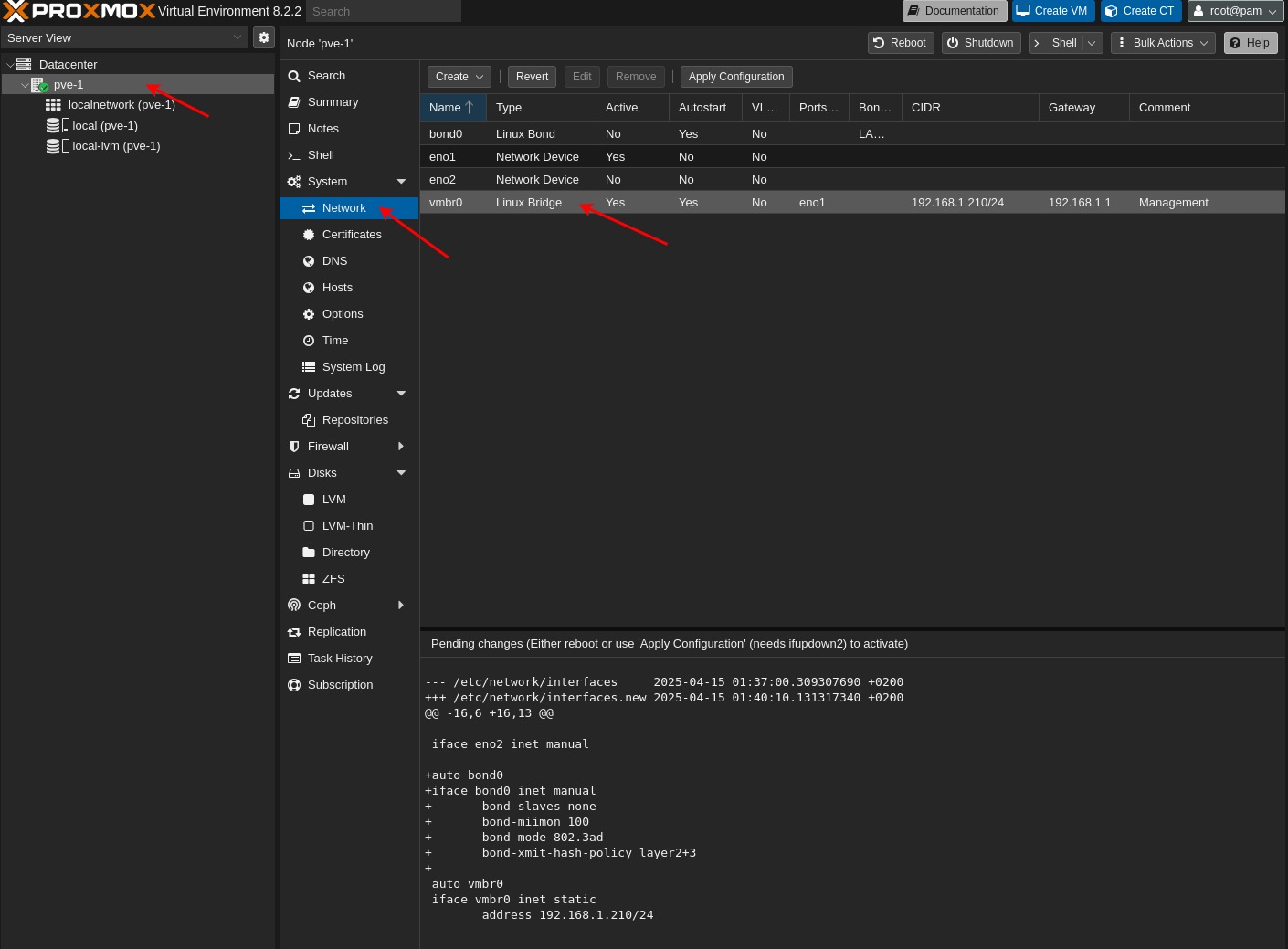This screenshot has width=1288, height=949.
Task: Click the gear icon beside Server View
Action: point(264,37)
